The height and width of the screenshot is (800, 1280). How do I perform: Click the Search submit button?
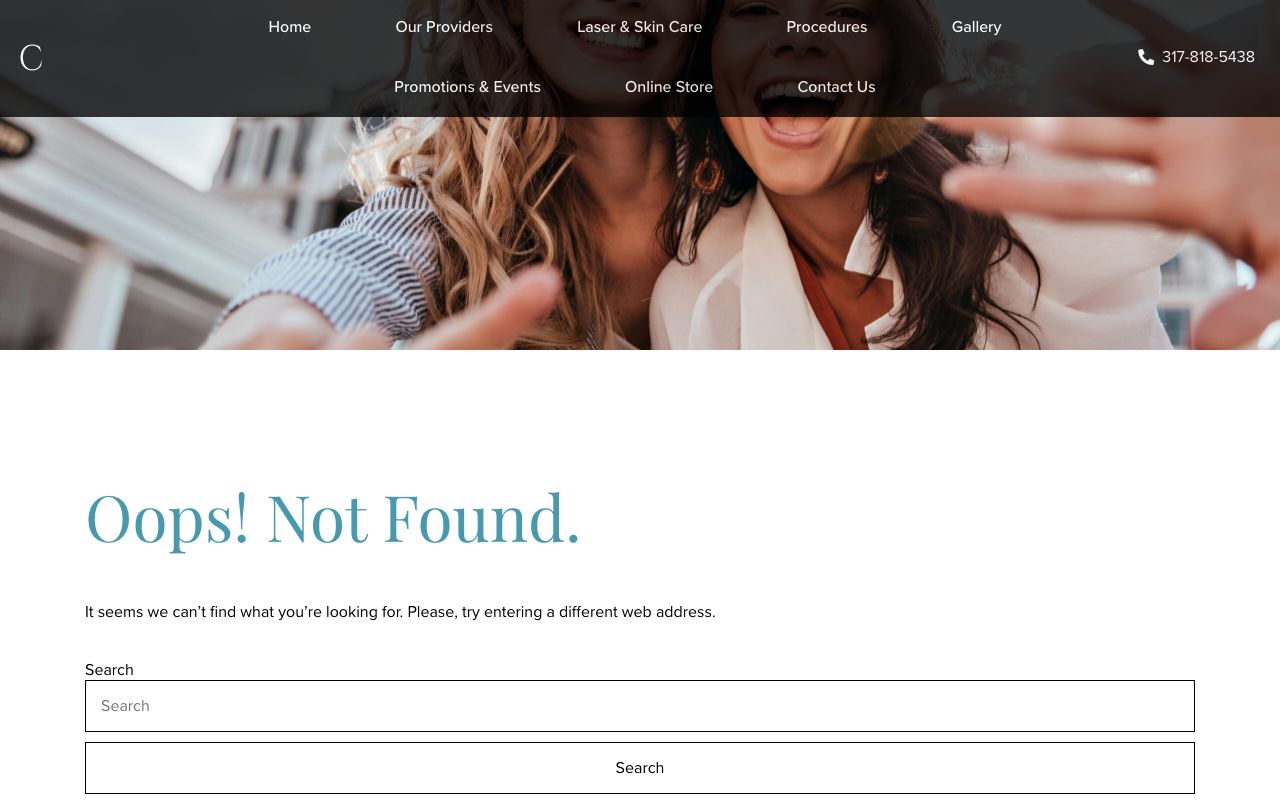pyautogui.click(x=640, y=768)
